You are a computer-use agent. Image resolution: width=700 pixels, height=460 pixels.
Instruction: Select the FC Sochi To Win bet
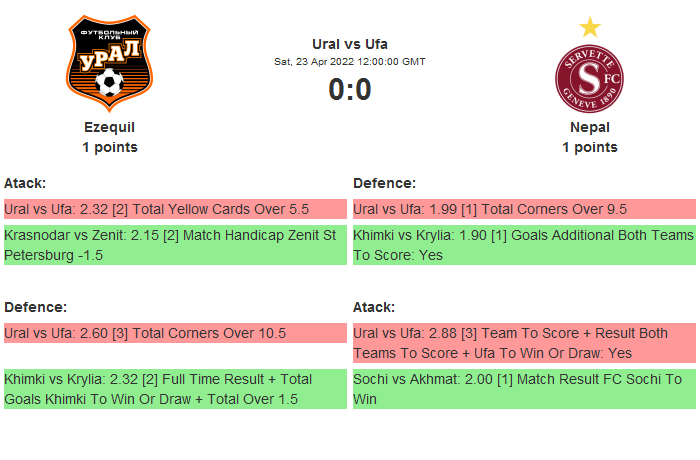[524, 389]
